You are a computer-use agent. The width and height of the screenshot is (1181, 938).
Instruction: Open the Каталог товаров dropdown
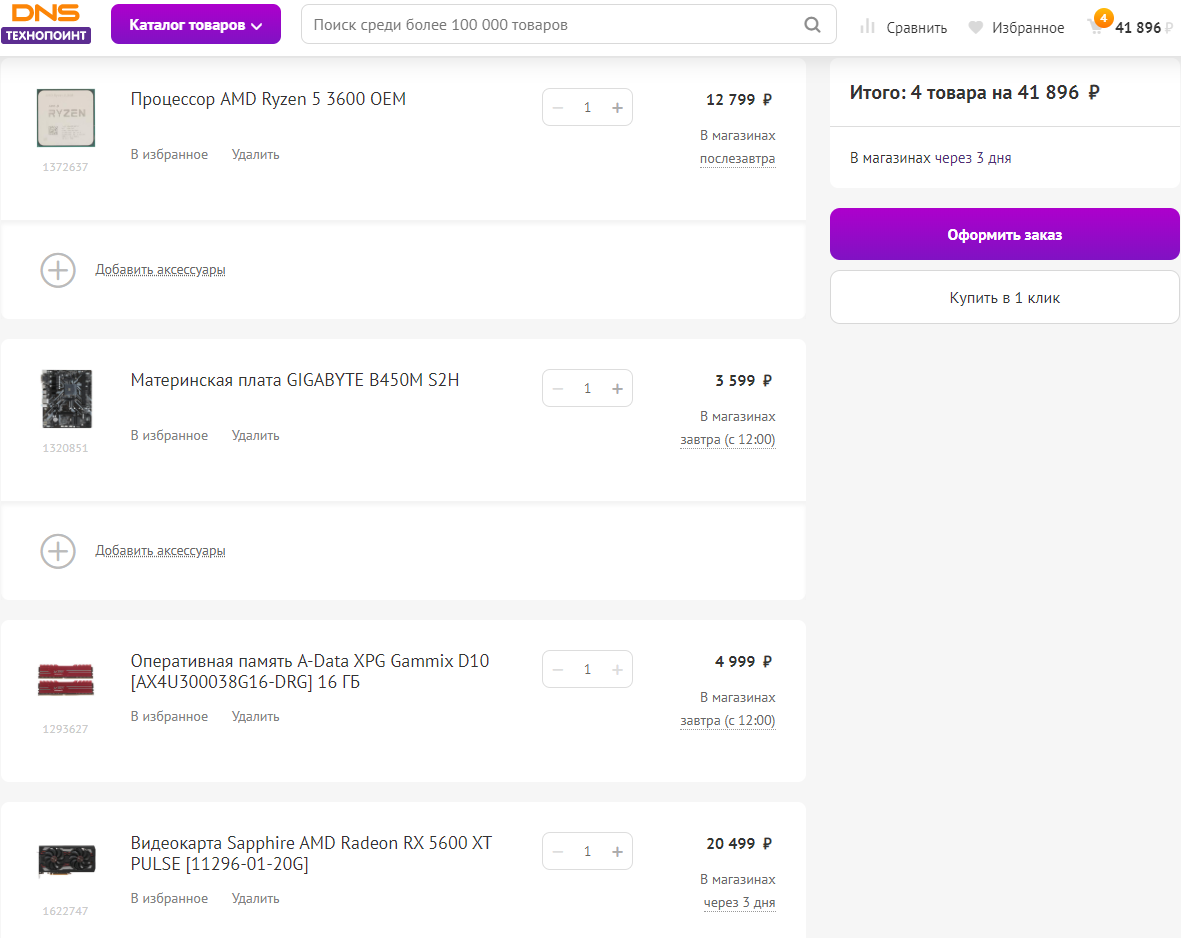[x=196, y=25]
